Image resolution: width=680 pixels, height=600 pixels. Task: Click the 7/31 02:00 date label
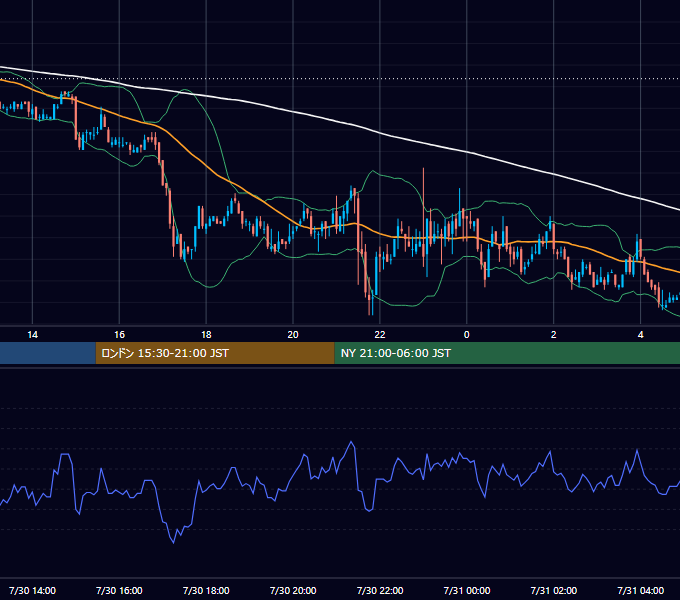pos(554,590)
